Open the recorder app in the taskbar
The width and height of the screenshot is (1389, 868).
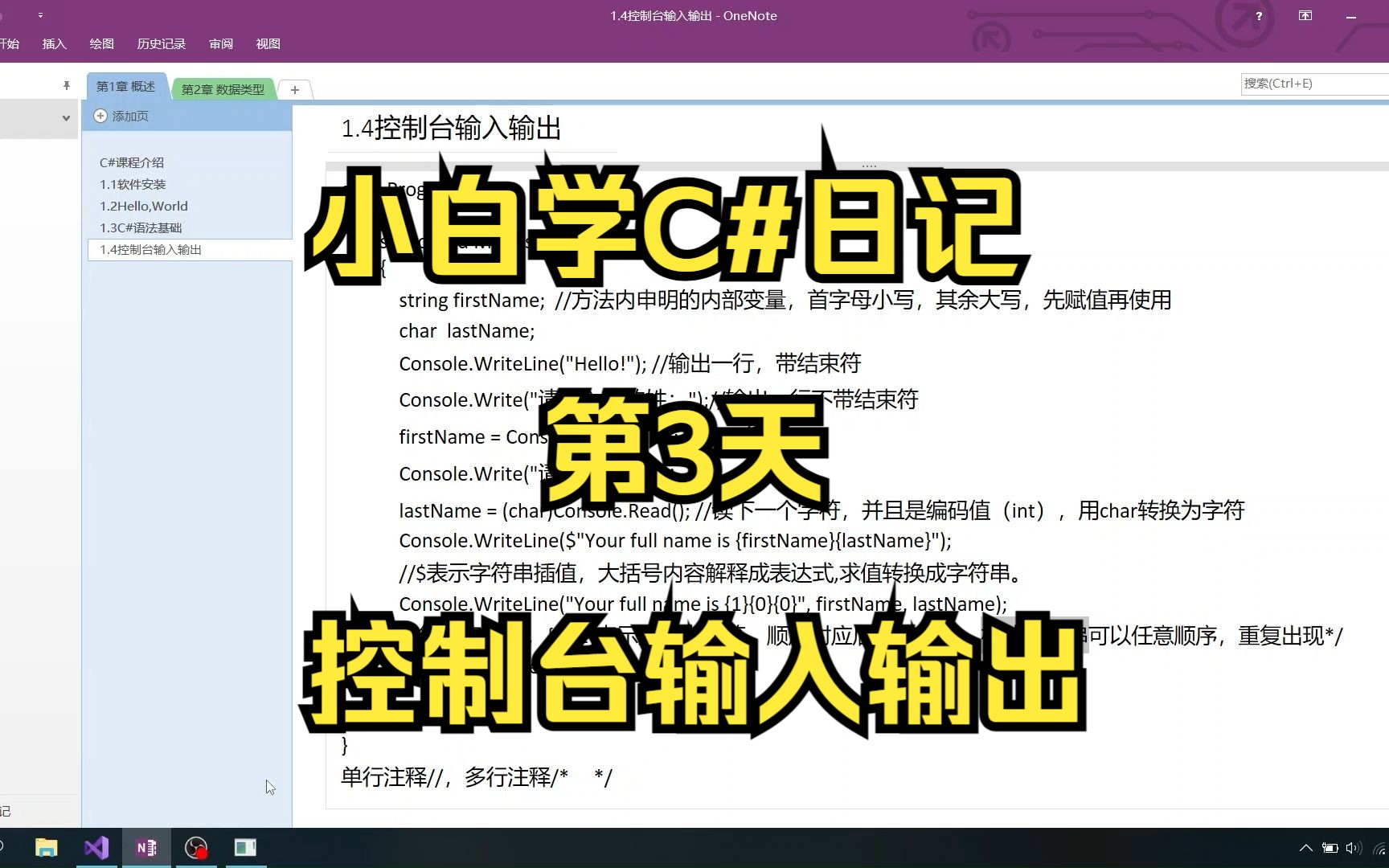click(x=196, y=848)
